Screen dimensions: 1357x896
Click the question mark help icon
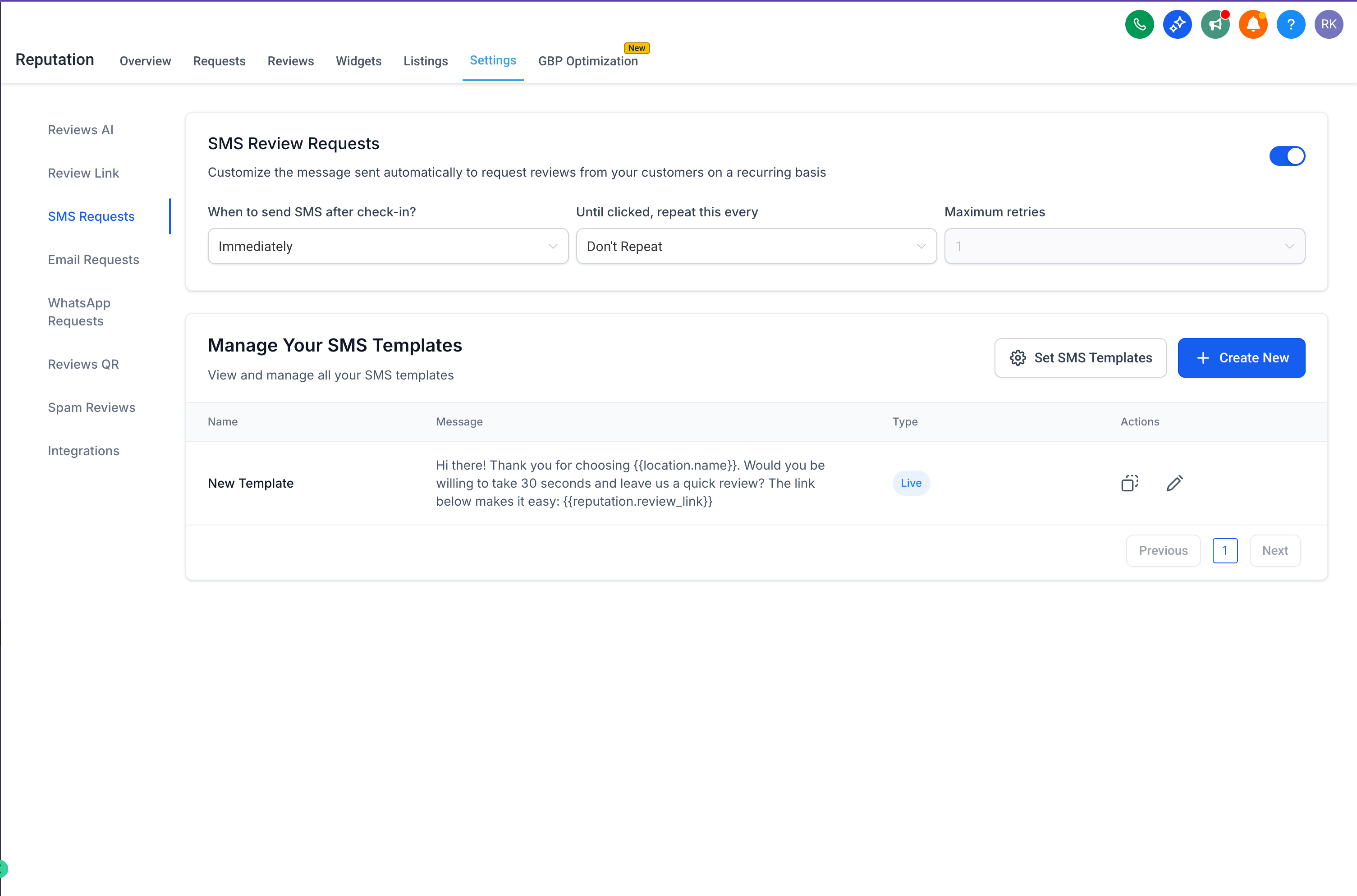1290,25
